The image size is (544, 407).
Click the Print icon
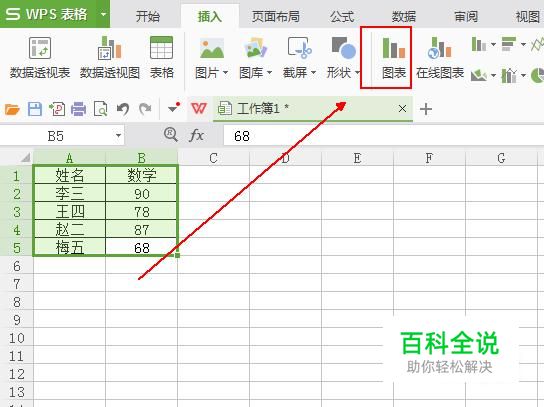(78, 109)
